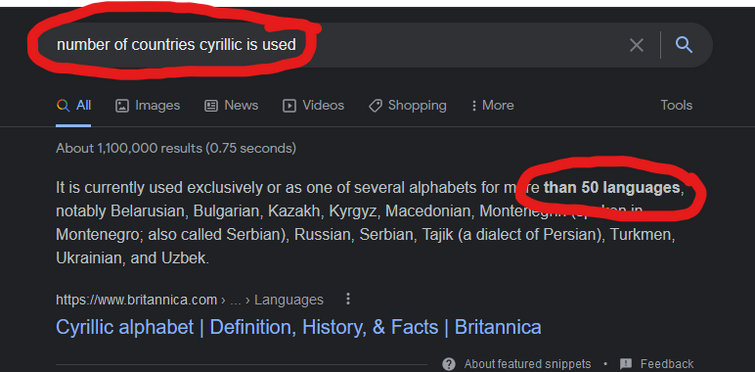Open the Cyrillic alphabet Britannica result link
Viewport: 755px width, 372px height.
[x=299, y=327]
